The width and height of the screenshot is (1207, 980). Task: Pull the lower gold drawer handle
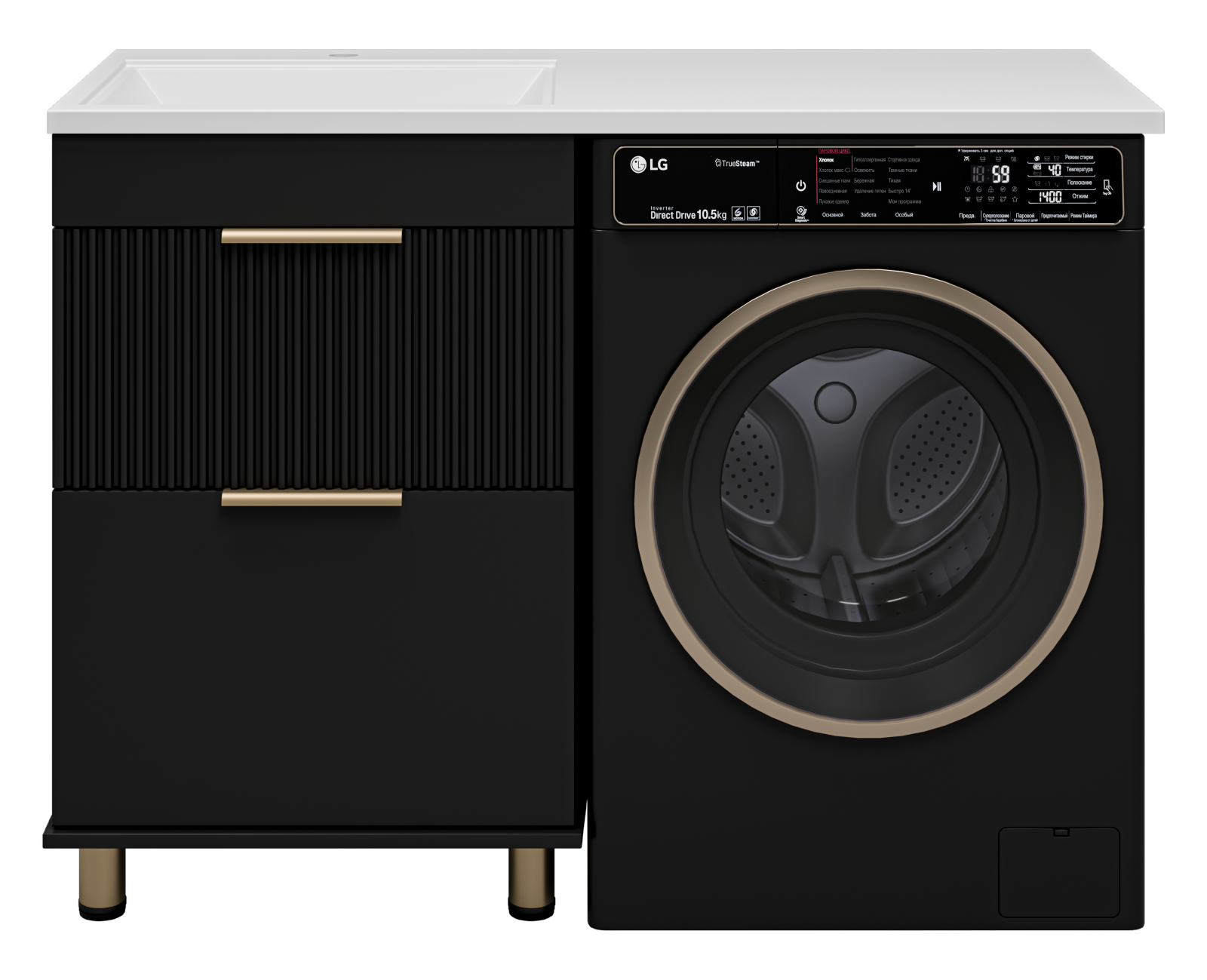tap(312, 497)
